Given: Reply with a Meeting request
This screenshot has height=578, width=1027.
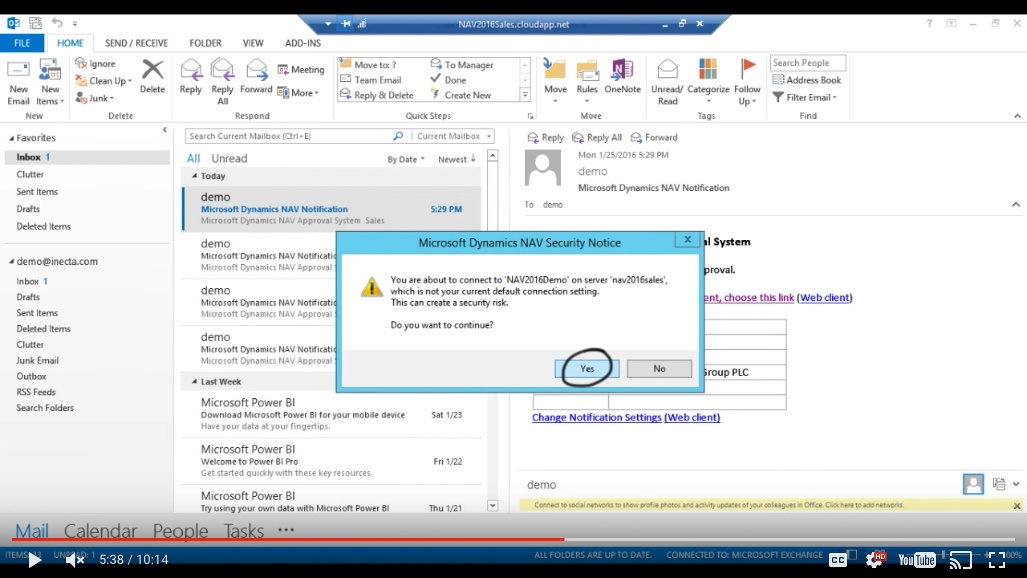Looking at the screenshot, I should pos(301,69).
